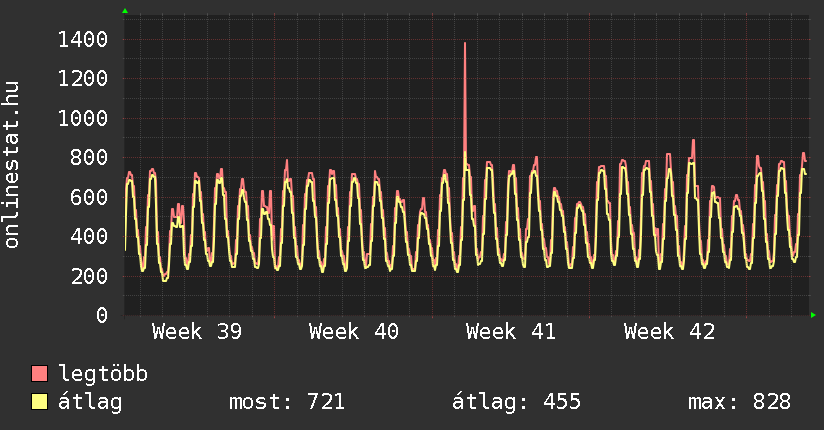
Task: Click the Week 39 axis label
Action: [x=197, y=332]
